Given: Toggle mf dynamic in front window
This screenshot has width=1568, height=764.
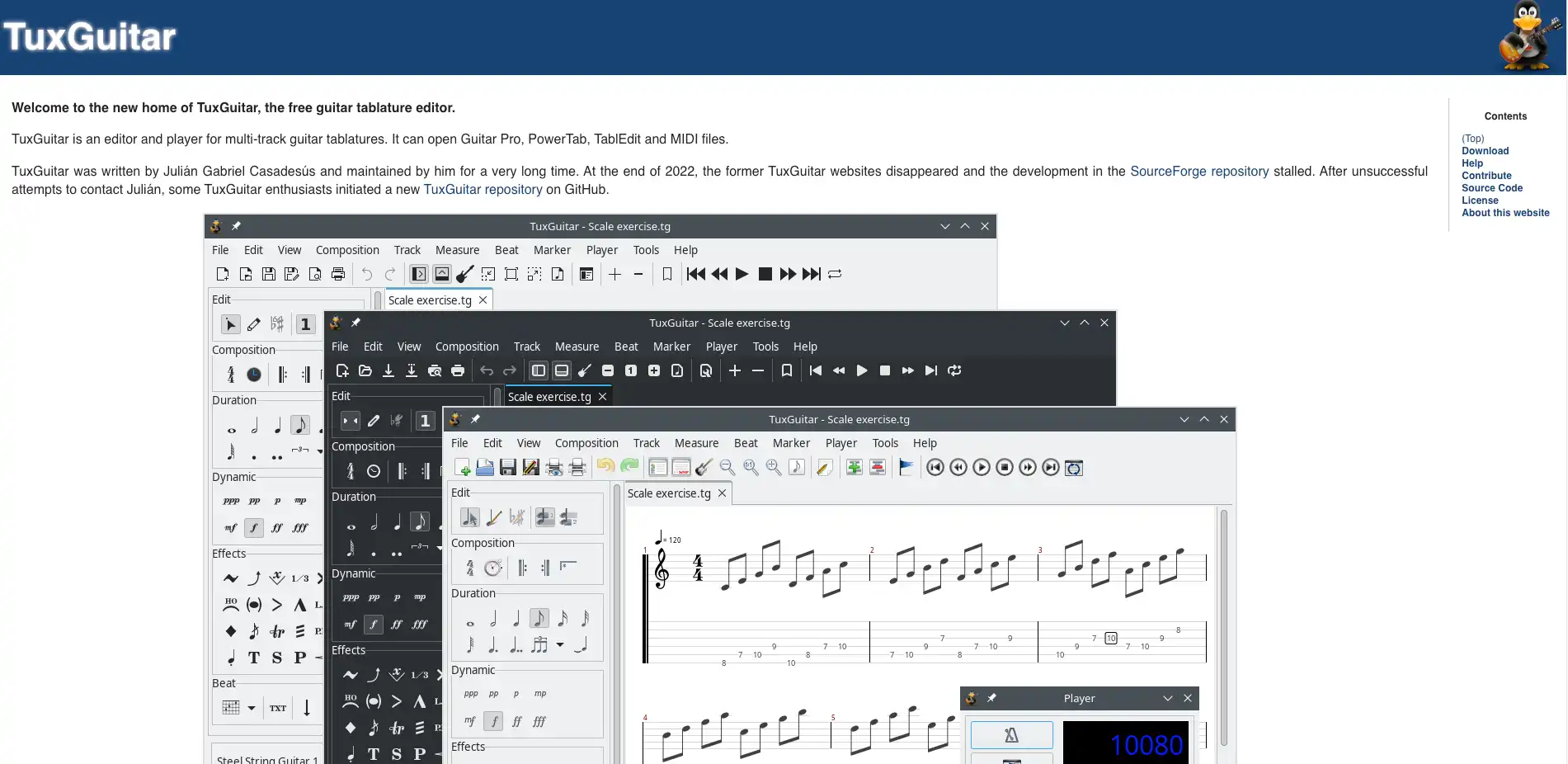Looking at the screenshot, I should click(470, 721).
